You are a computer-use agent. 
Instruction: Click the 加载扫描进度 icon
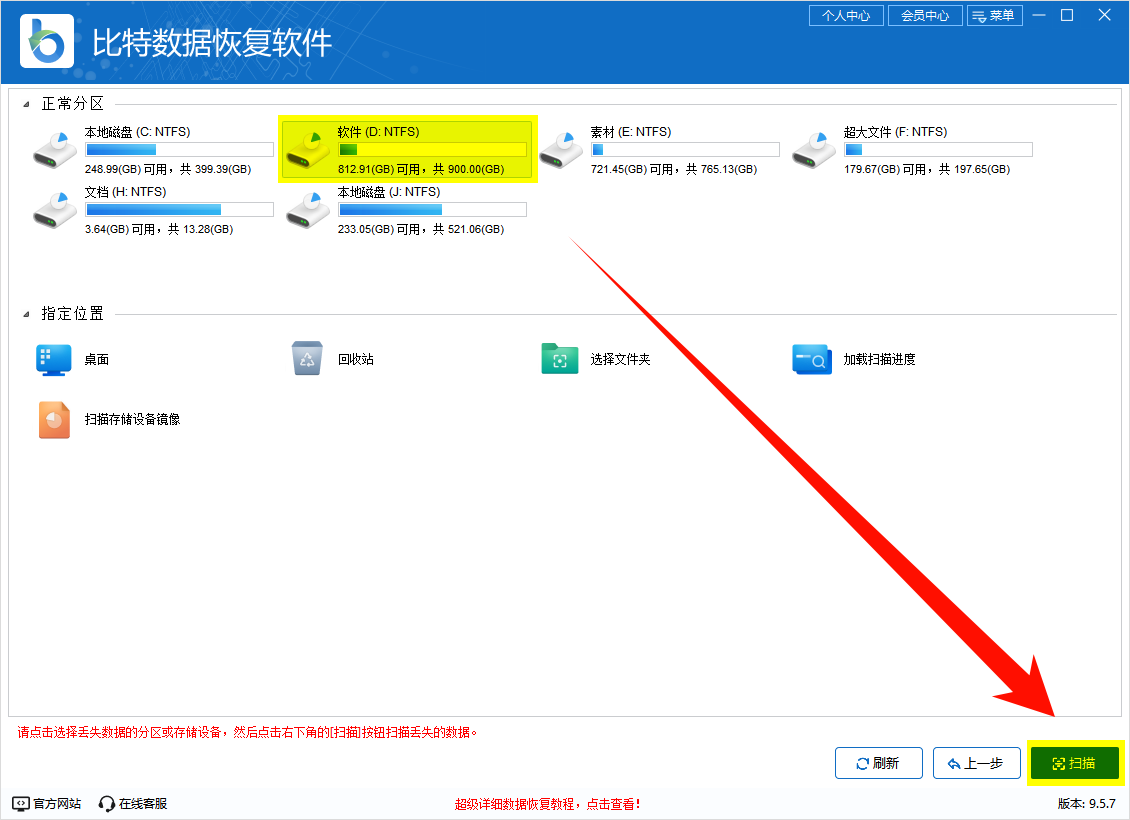[x=812, y=358]
